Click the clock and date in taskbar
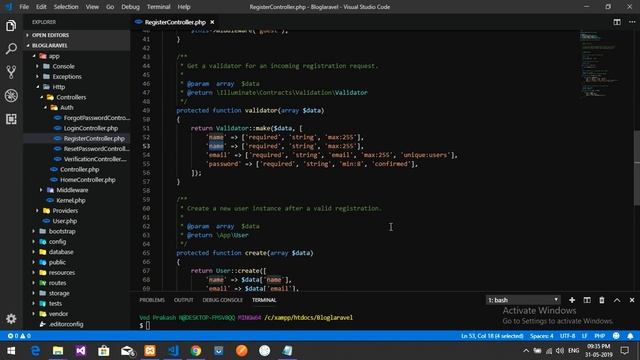This screenshot has width=640, height=360. [598, 351]
